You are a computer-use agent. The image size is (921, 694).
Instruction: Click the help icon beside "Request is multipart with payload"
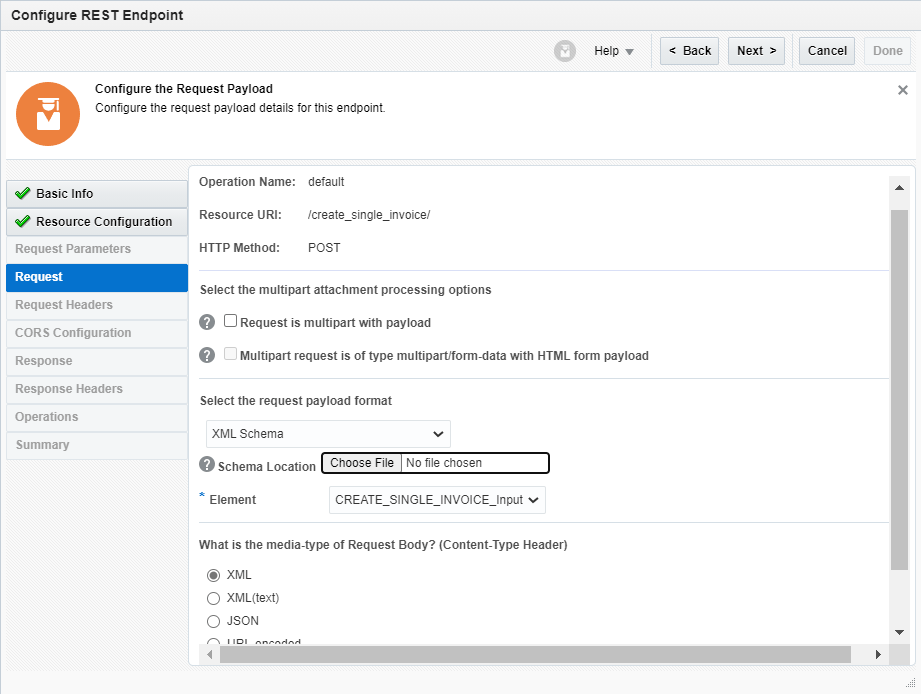205,321
